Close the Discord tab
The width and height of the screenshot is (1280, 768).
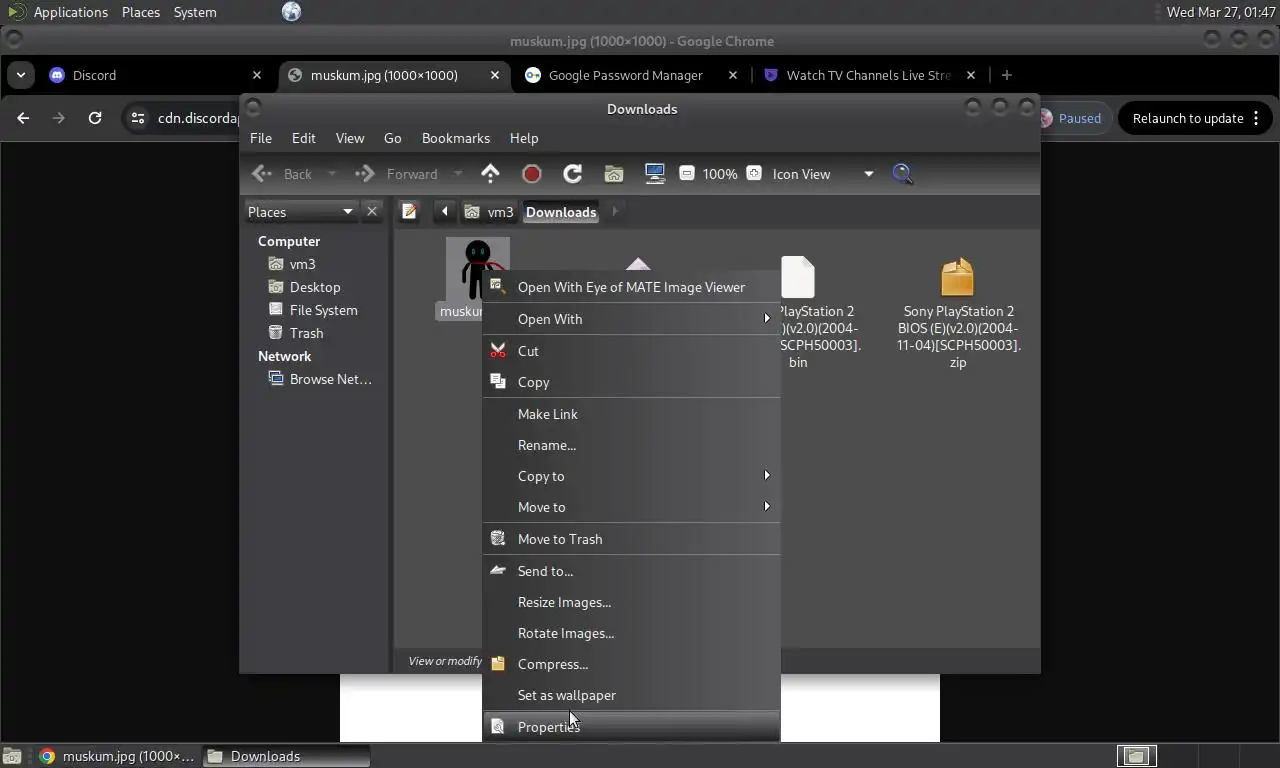[x=257, y=75]
